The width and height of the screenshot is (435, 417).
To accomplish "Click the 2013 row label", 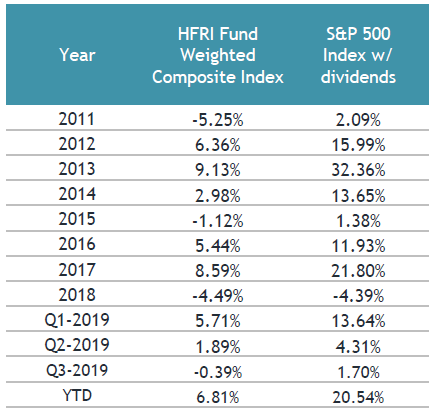I will 77,169.
